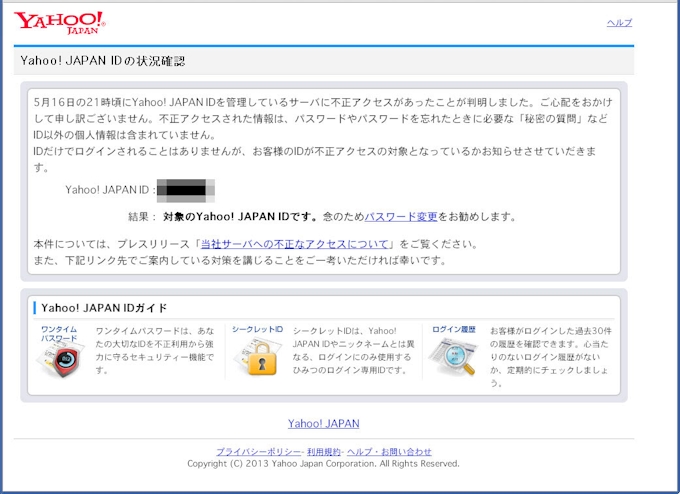Click the ログイン履歴 title label
The height and width of the screenshot is (494, 680).
click(453, 329)
